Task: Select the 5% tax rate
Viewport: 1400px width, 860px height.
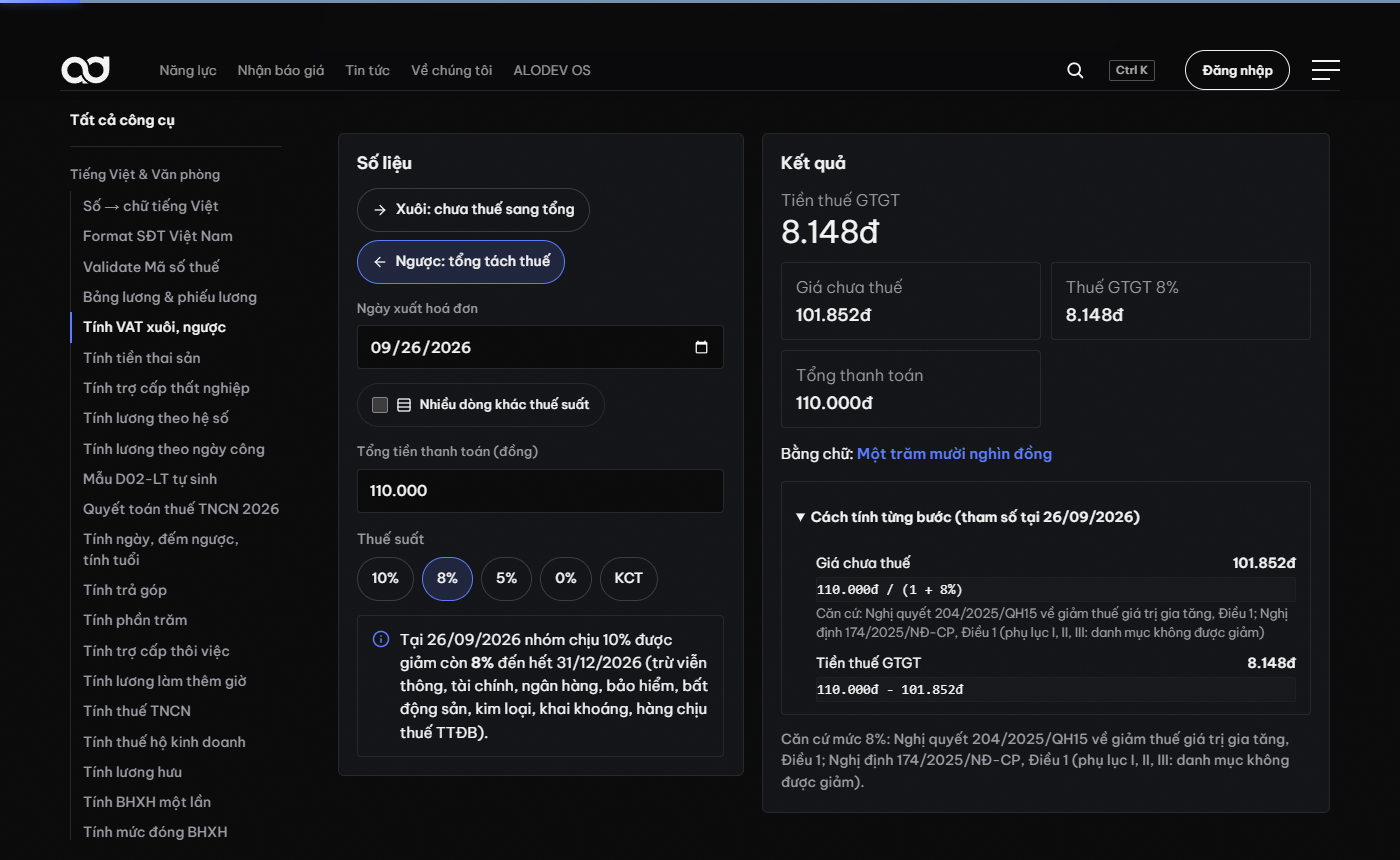Action: pos(506,578)
